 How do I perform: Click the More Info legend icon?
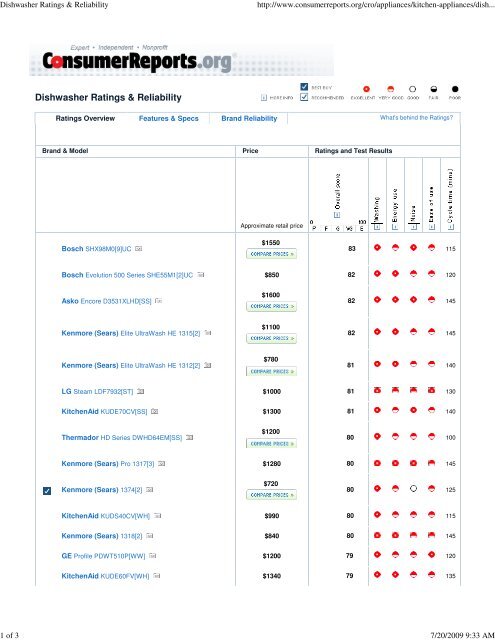(264, 98)
